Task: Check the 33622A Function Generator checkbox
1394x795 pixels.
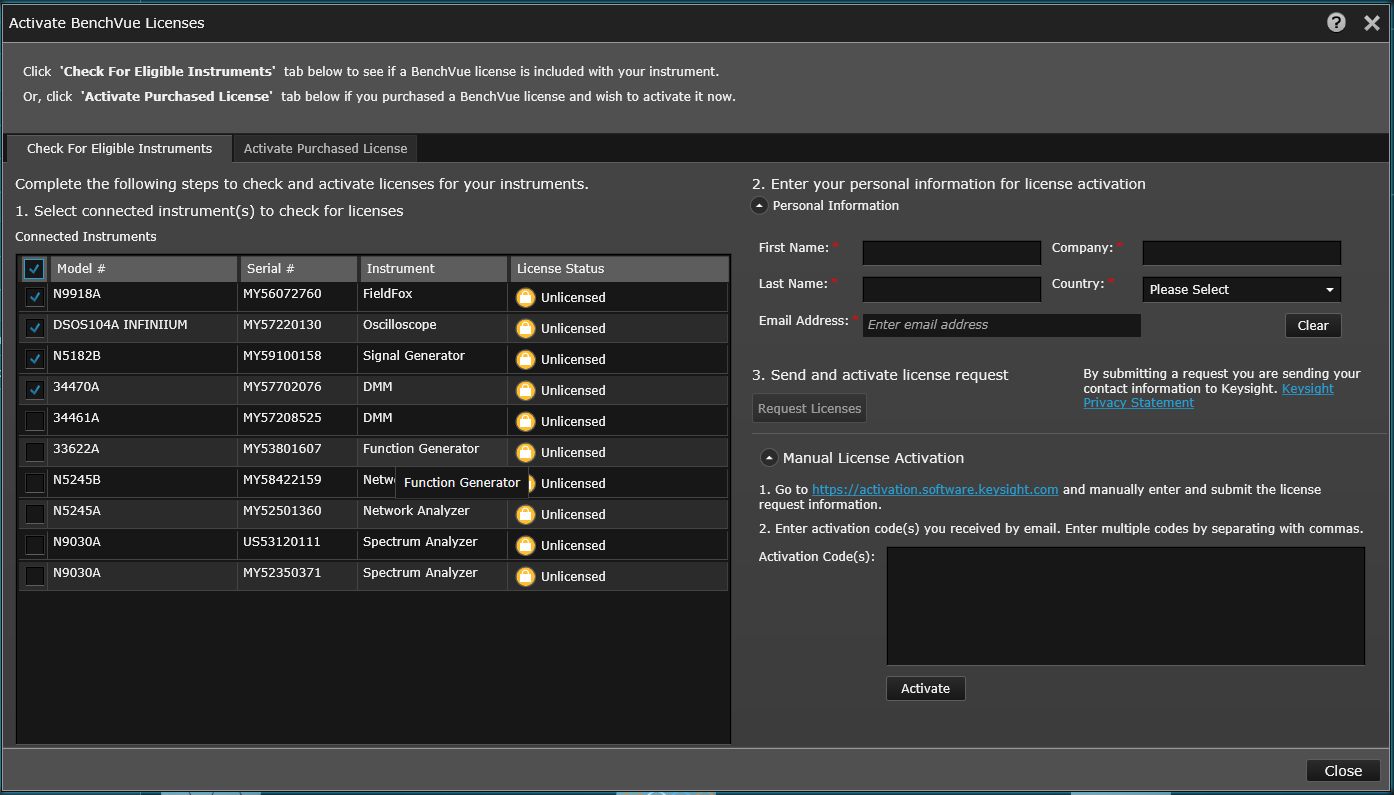Action: point(34,452)
